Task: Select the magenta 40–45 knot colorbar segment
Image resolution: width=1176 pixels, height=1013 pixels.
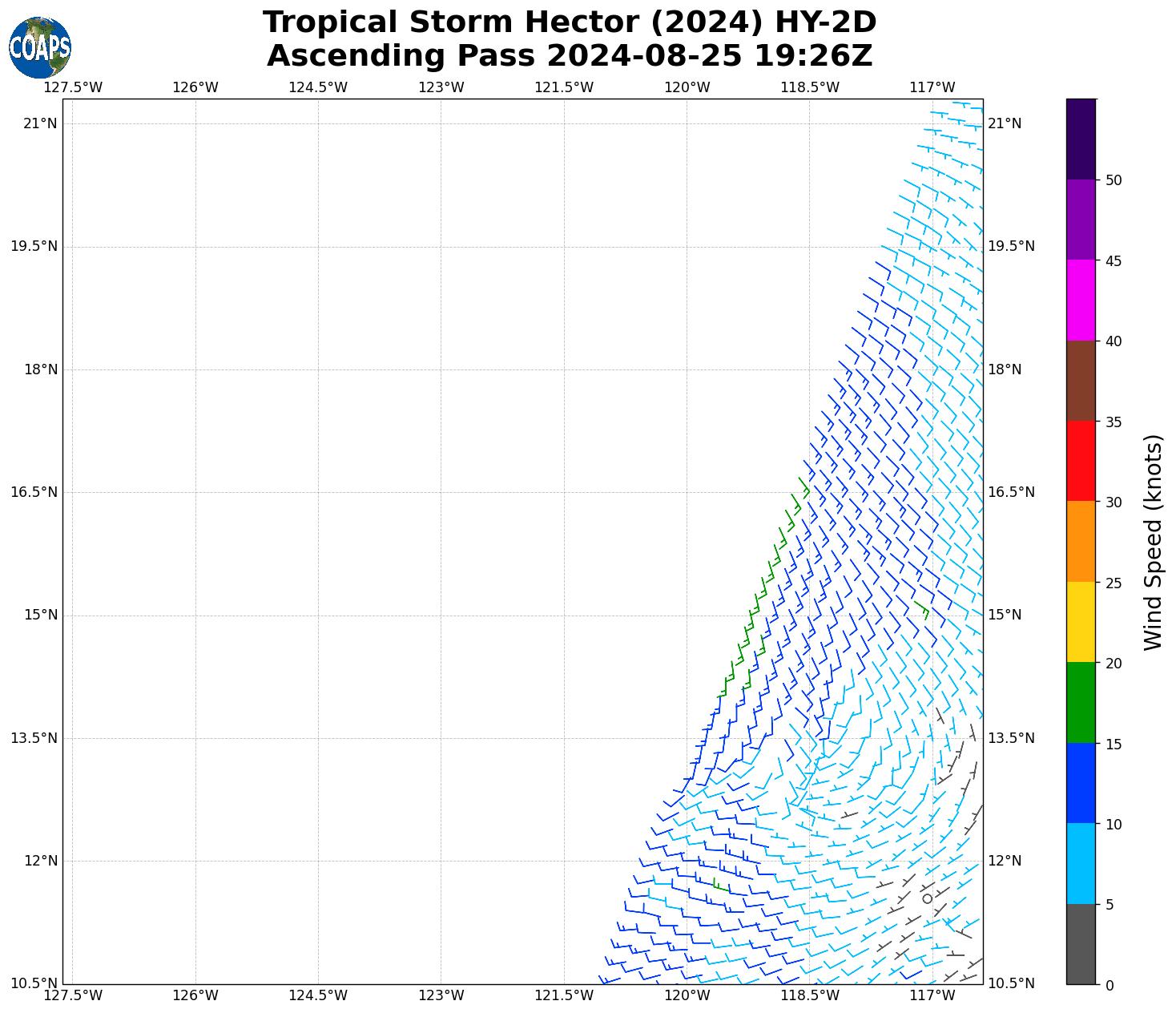Action: click(1081, 300)
